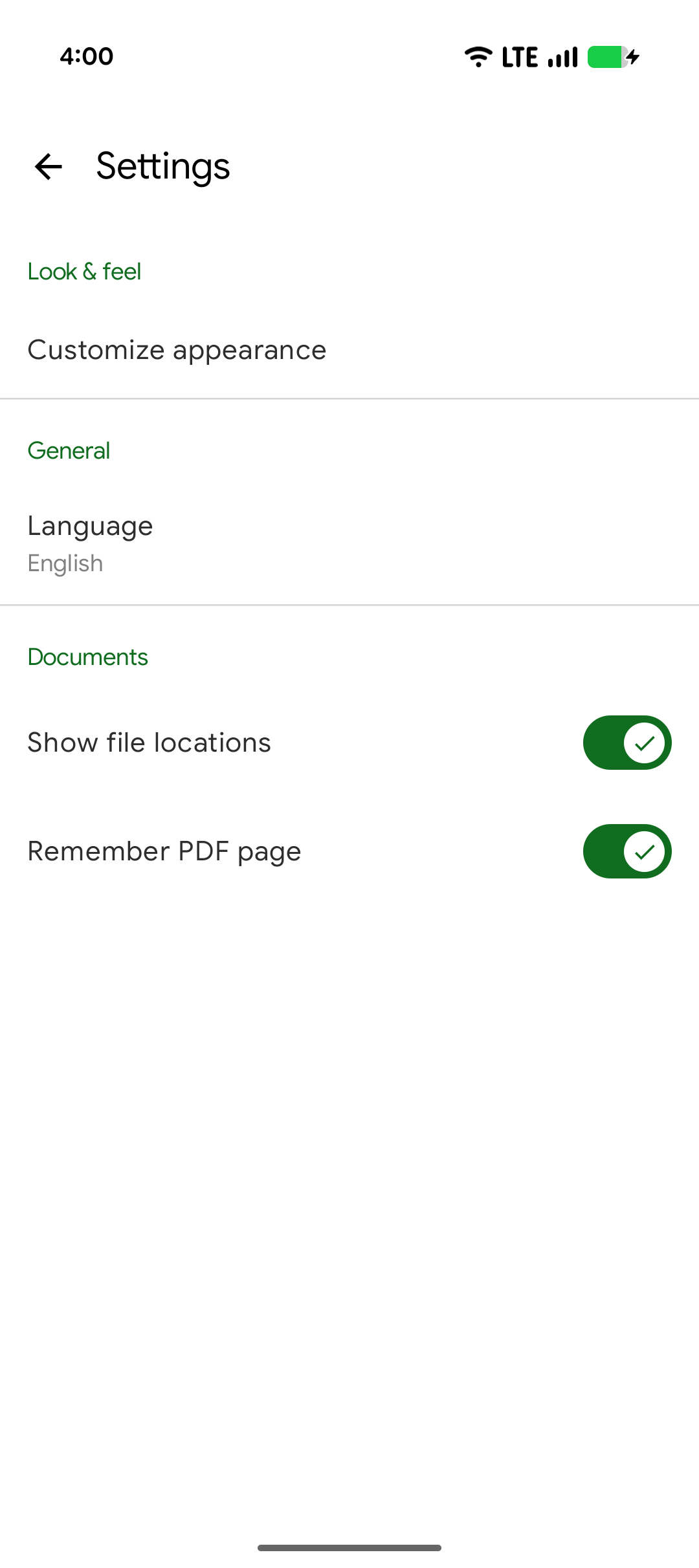Tap the General section header
This screenshot has height=1568, width=699.
coord(69,450)
